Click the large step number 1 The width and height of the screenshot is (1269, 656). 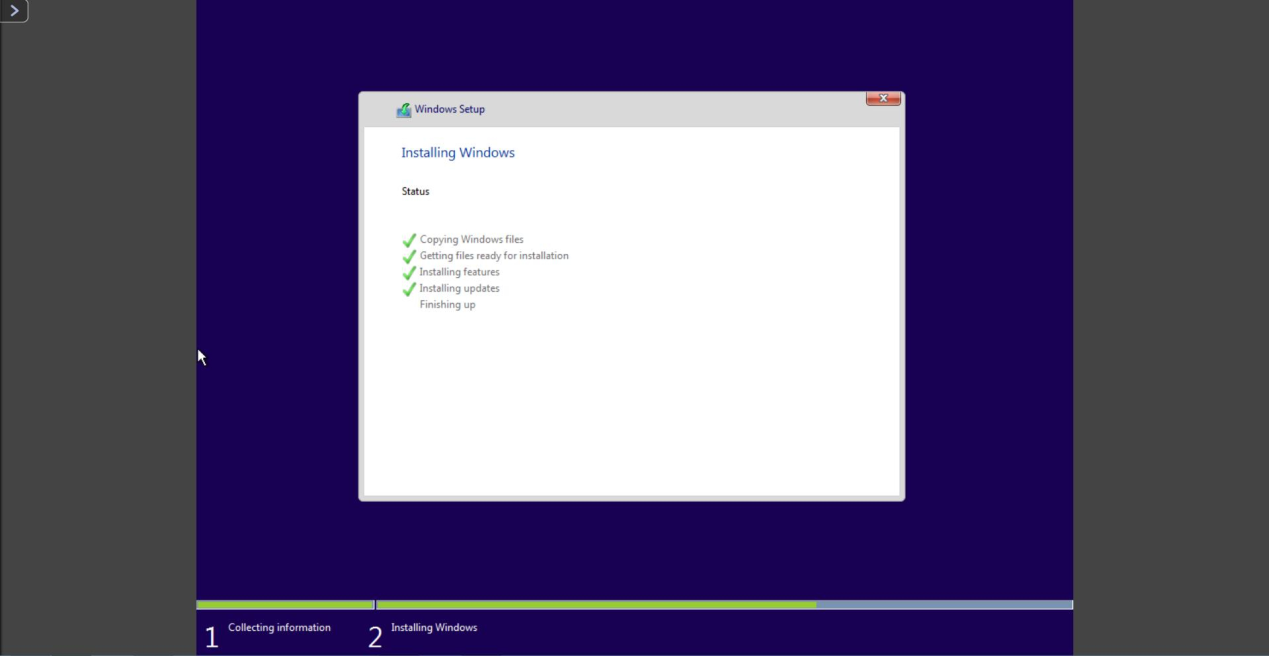click(211, 637)
